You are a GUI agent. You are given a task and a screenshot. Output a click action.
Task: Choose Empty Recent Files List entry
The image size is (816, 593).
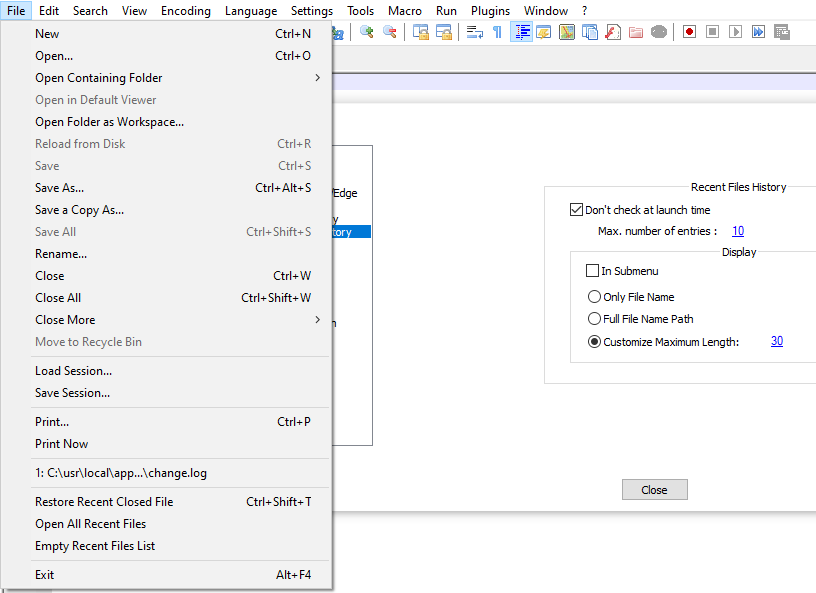point(166,546)
